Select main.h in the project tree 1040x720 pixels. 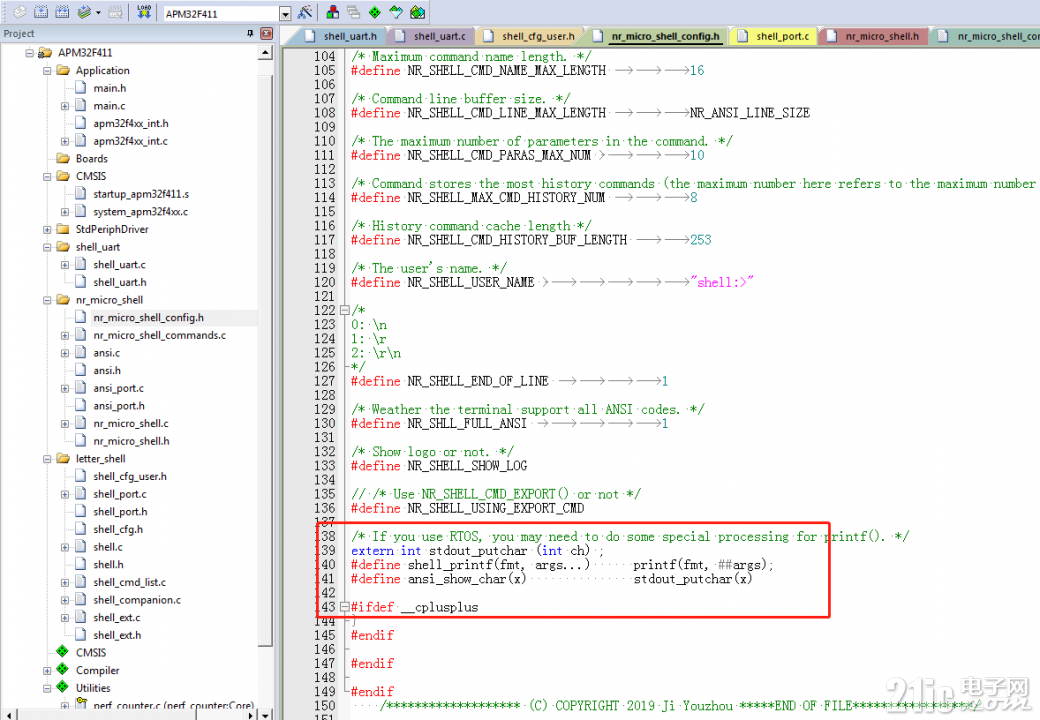coord(109,88)
